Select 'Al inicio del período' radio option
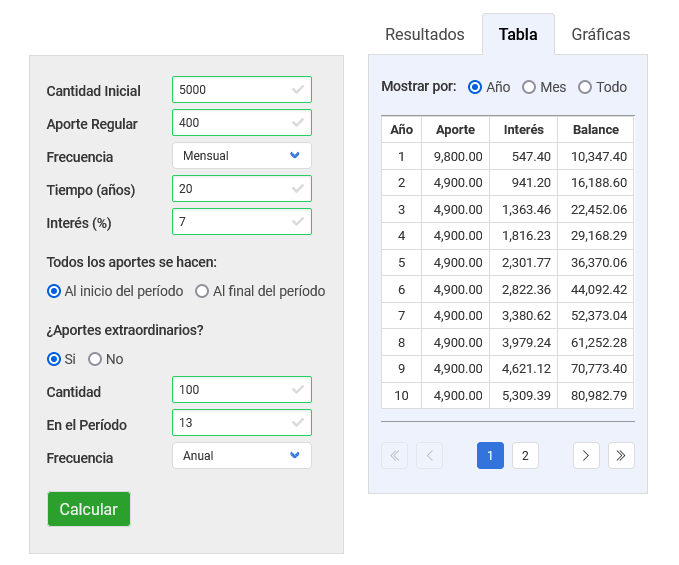 point(55,291)
